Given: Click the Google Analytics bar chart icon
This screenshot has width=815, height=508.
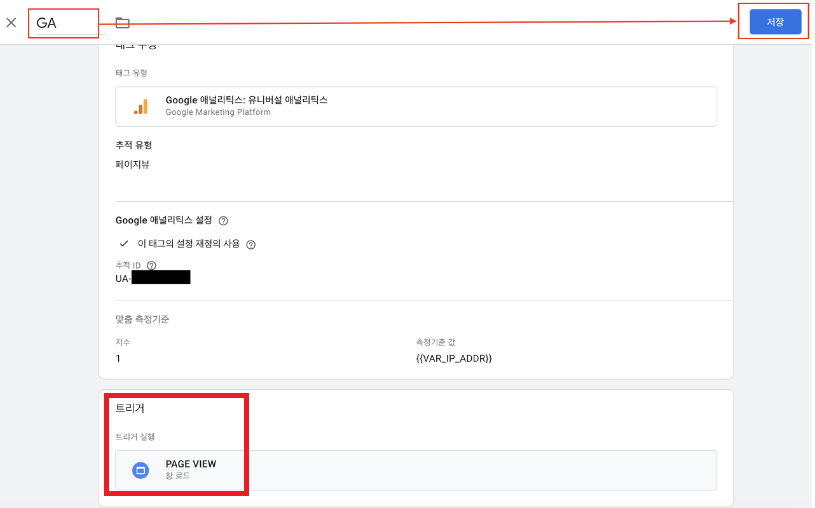Looking at the screenshot, I should (x=141, y=107).
